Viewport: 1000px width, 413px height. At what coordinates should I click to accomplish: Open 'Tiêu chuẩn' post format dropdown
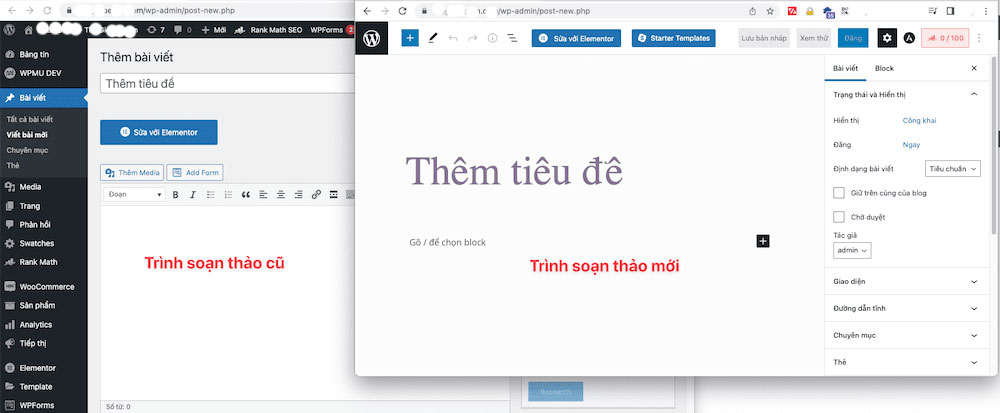coord(952,169)
